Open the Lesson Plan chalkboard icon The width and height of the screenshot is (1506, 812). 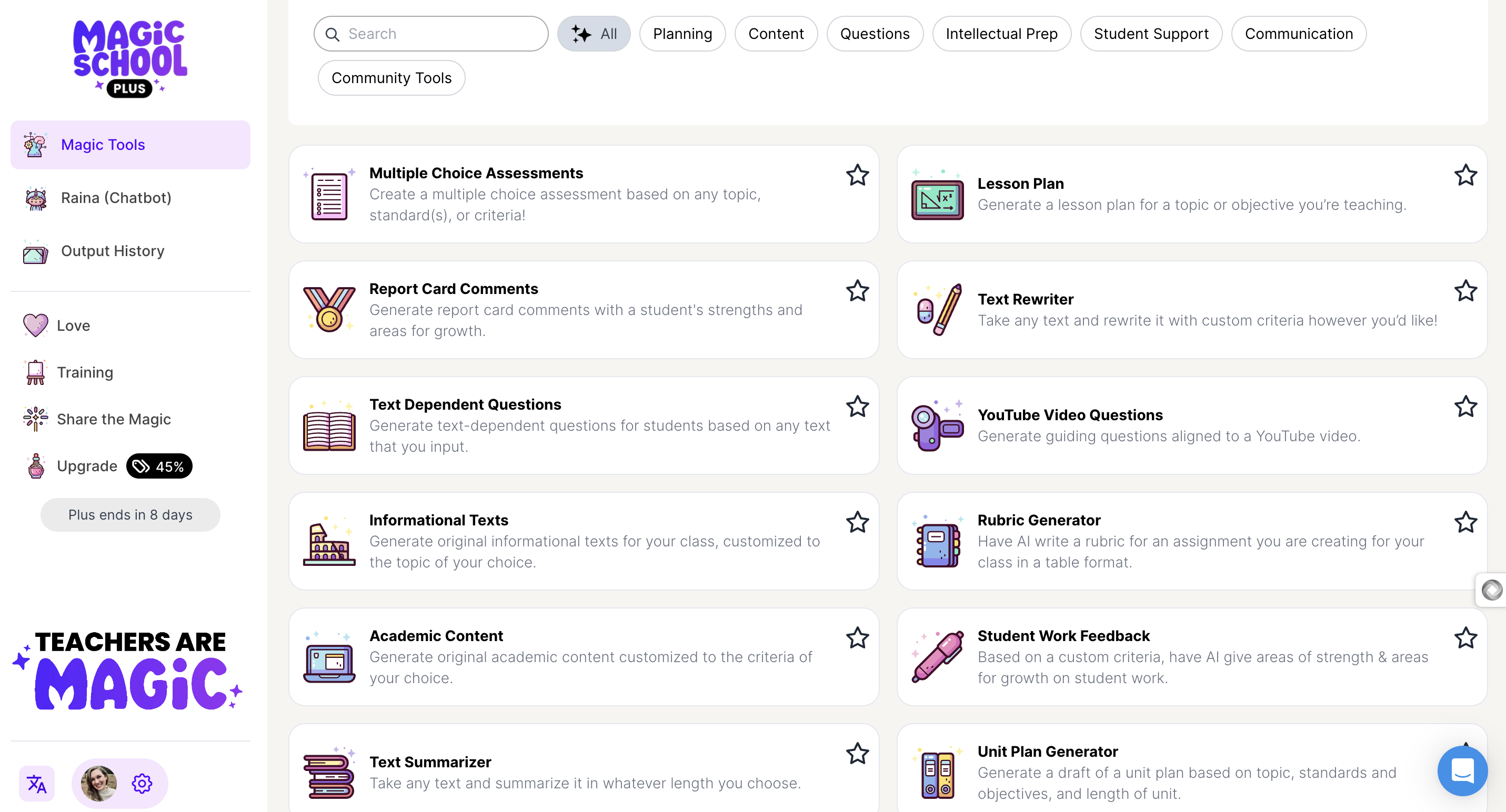tap(937, 199)
